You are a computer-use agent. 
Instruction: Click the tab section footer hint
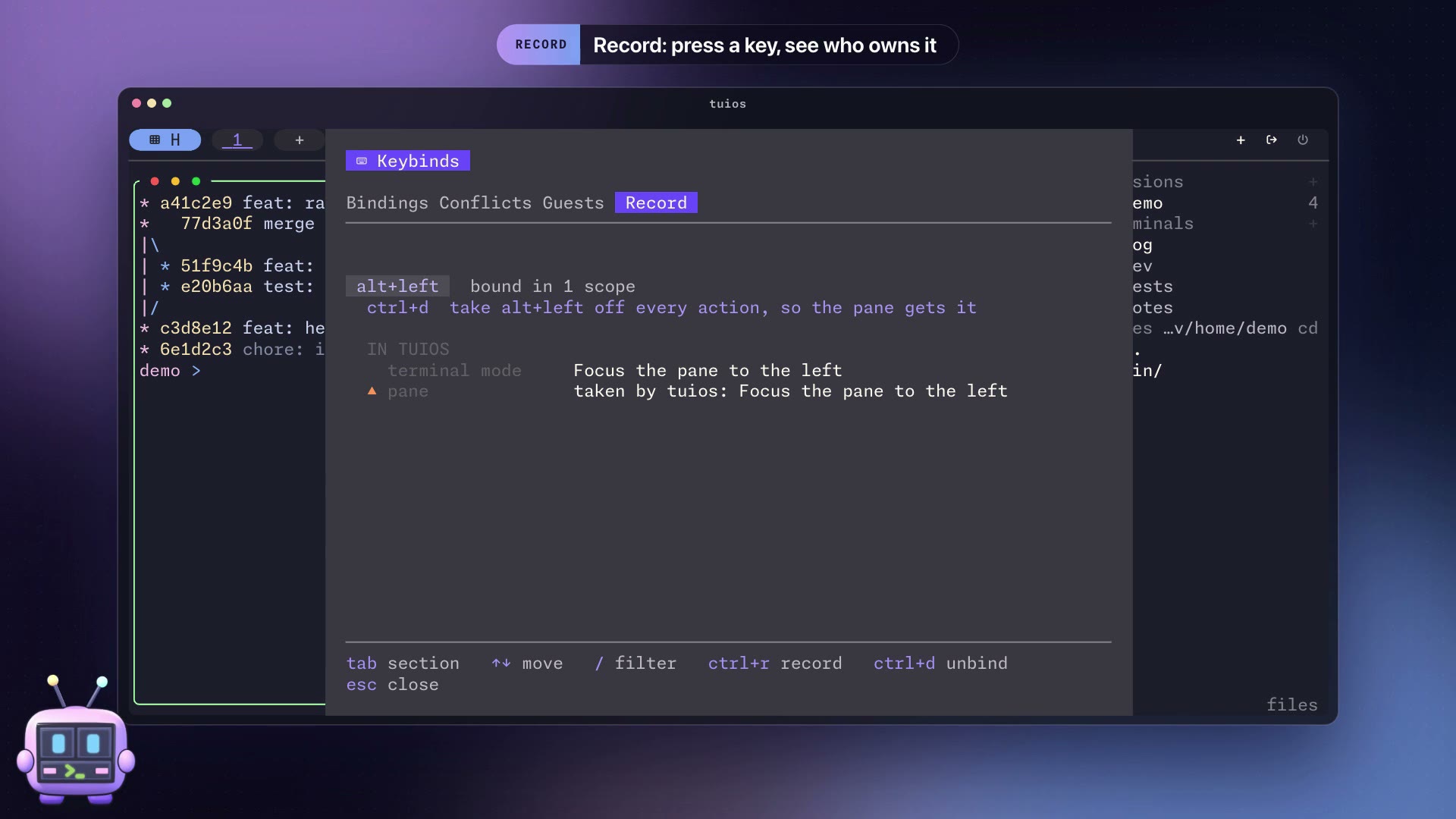[403, 664]
